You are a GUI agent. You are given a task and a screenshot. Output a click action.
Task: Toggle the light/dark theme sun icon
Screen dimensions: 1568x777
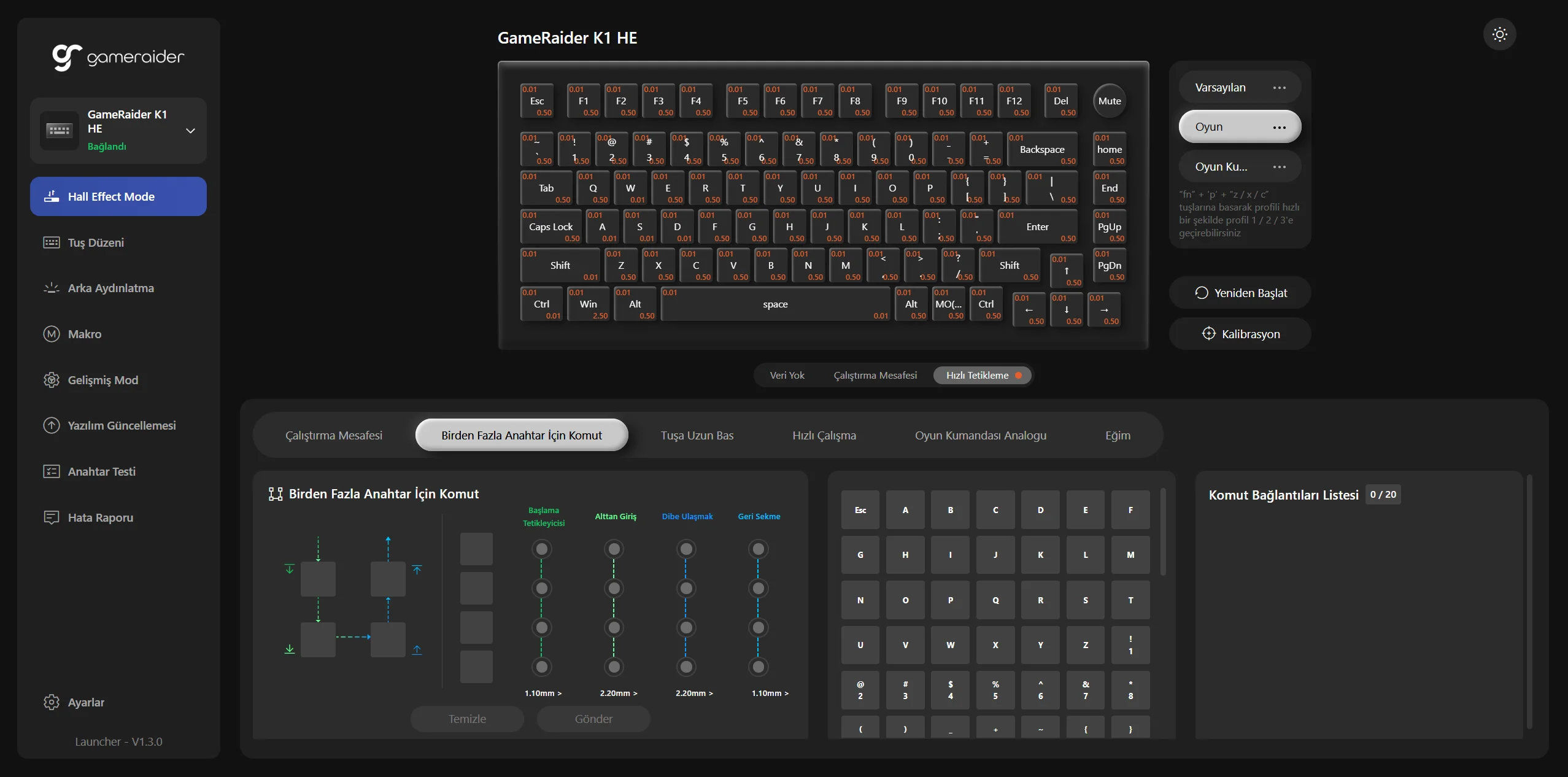point(1499,34)
